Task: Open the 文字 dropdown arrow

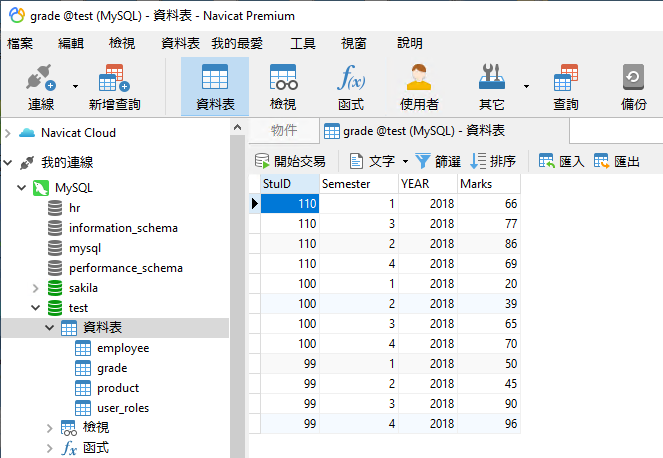Action: pos(405,161)
